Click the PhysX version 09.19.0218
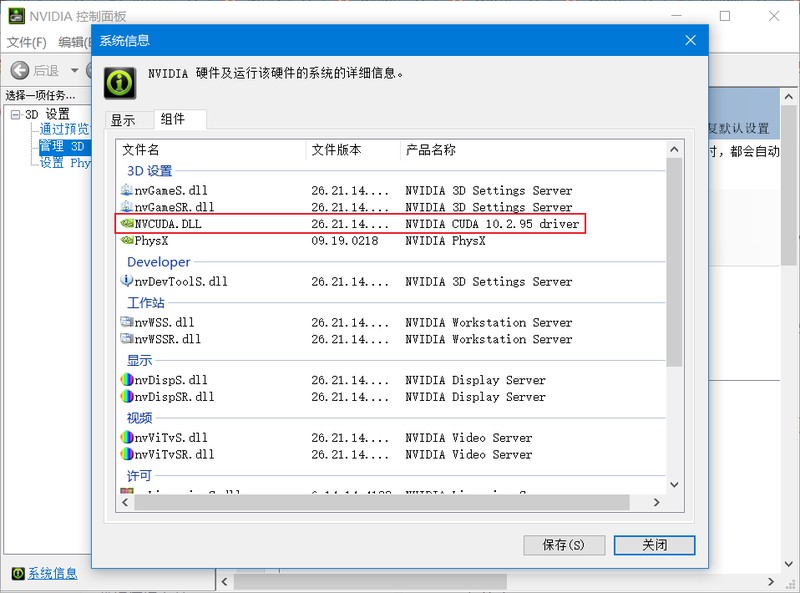The width and height of the screenshot is (800, 593). [x=345, y=240]
